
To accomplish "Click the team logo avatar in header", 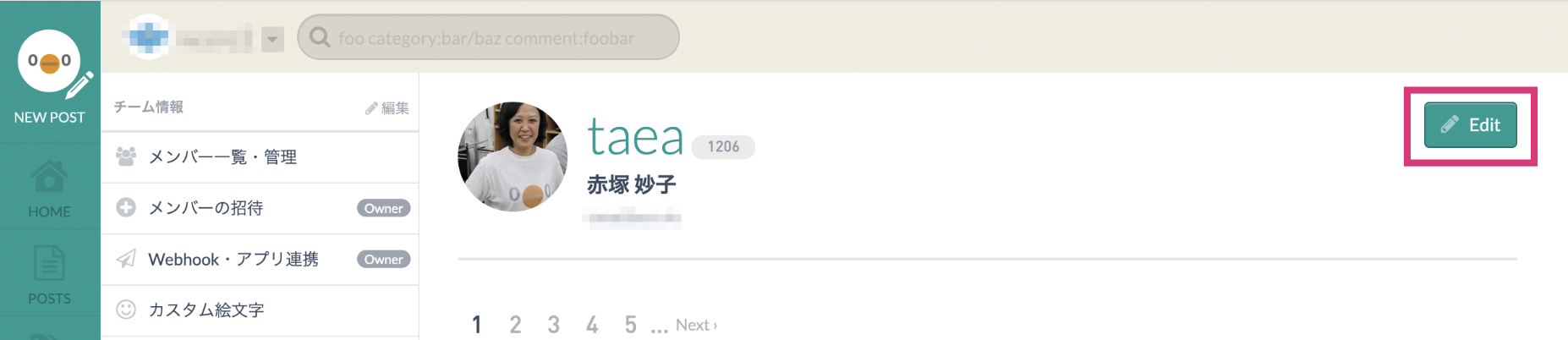I will click(148, 37).
